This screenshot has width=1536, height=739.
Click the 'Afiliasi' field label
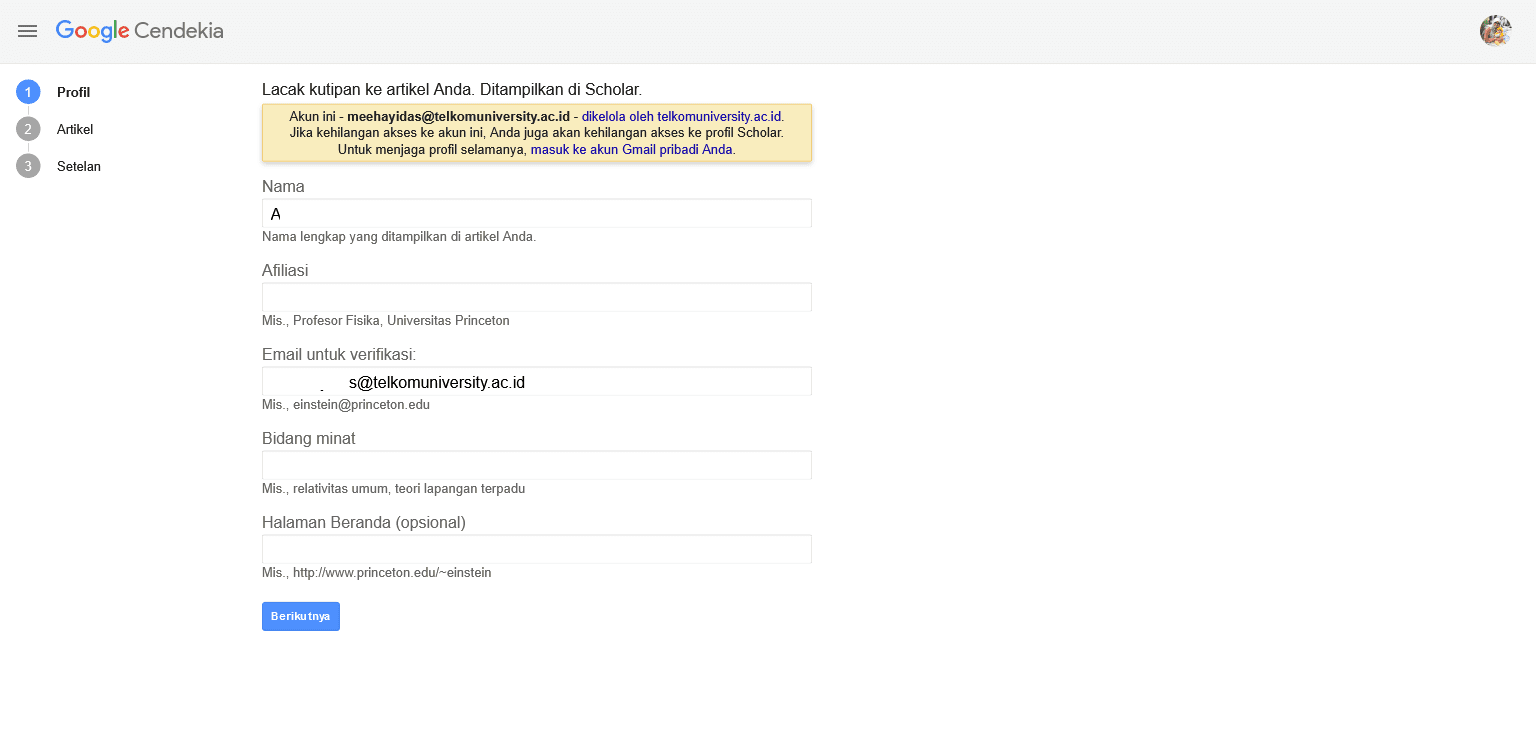tap(285, 270)
